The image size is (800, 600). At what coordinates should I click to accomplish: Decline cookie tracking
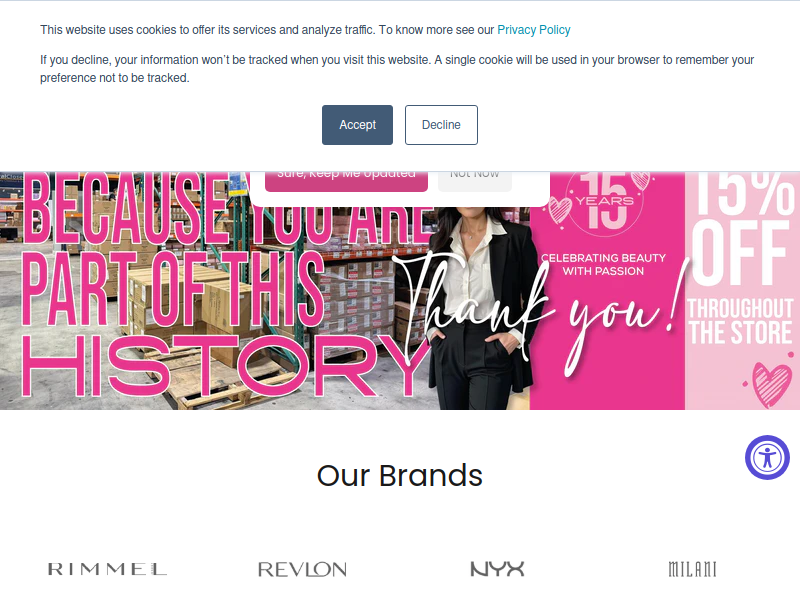441,125
